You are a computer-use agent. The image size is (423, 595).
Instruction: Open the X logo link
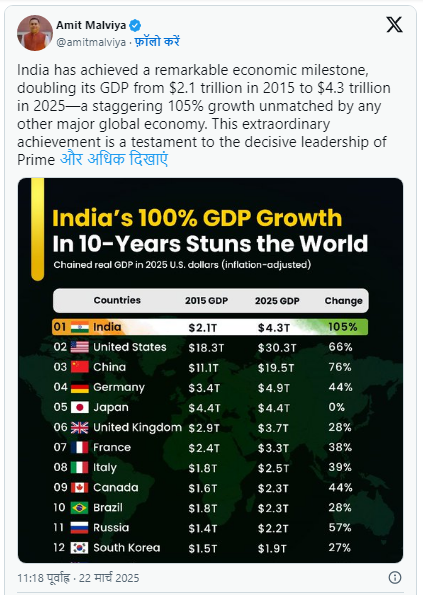pos(394,25)
